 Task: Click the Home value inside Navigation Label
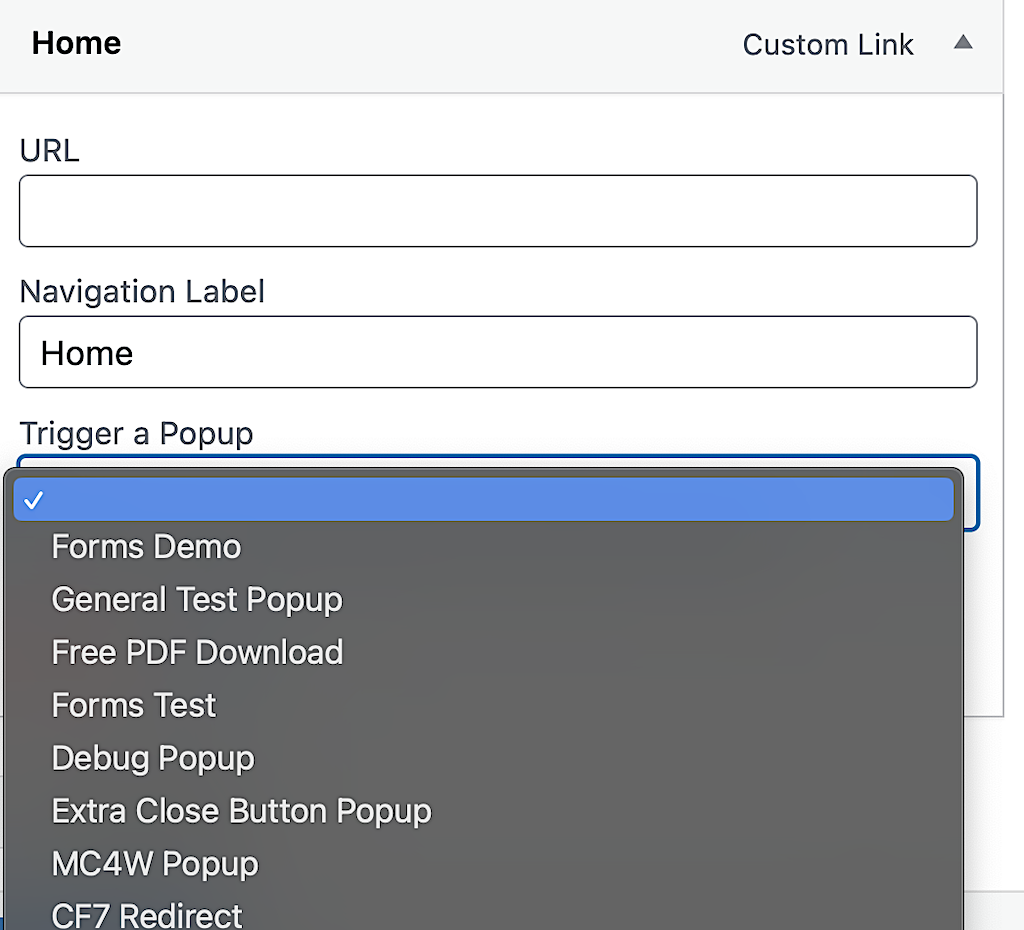pyautogui.click(x=86, y=352)
